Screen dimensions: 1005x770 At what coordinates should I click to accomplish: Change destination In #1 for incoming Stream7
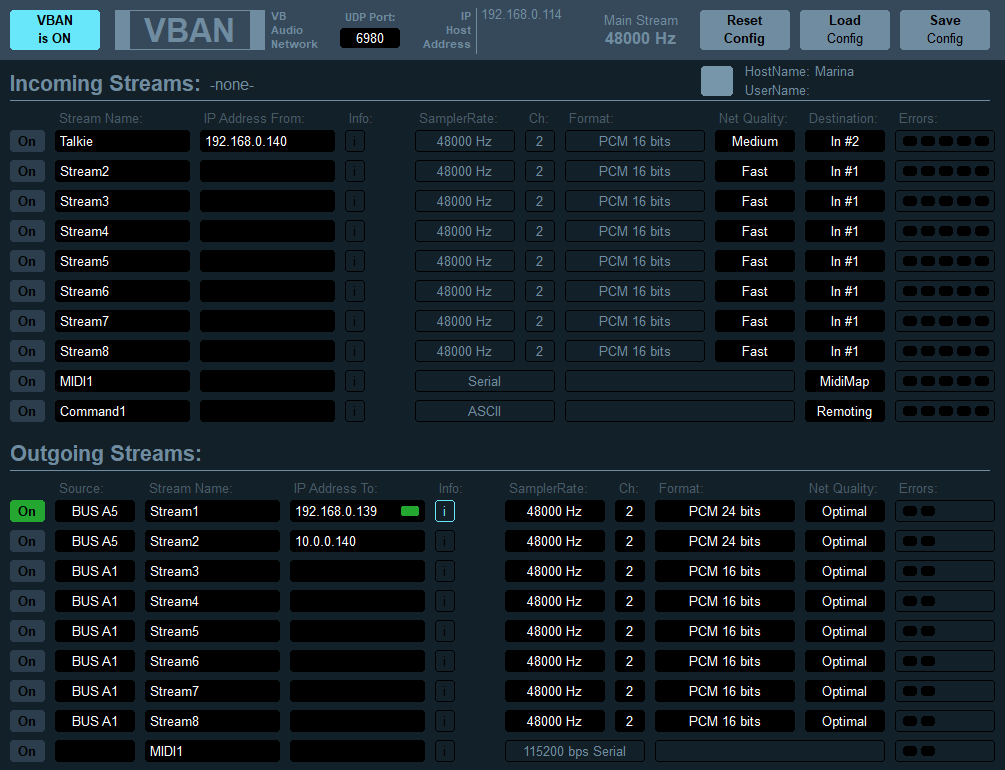844,321
